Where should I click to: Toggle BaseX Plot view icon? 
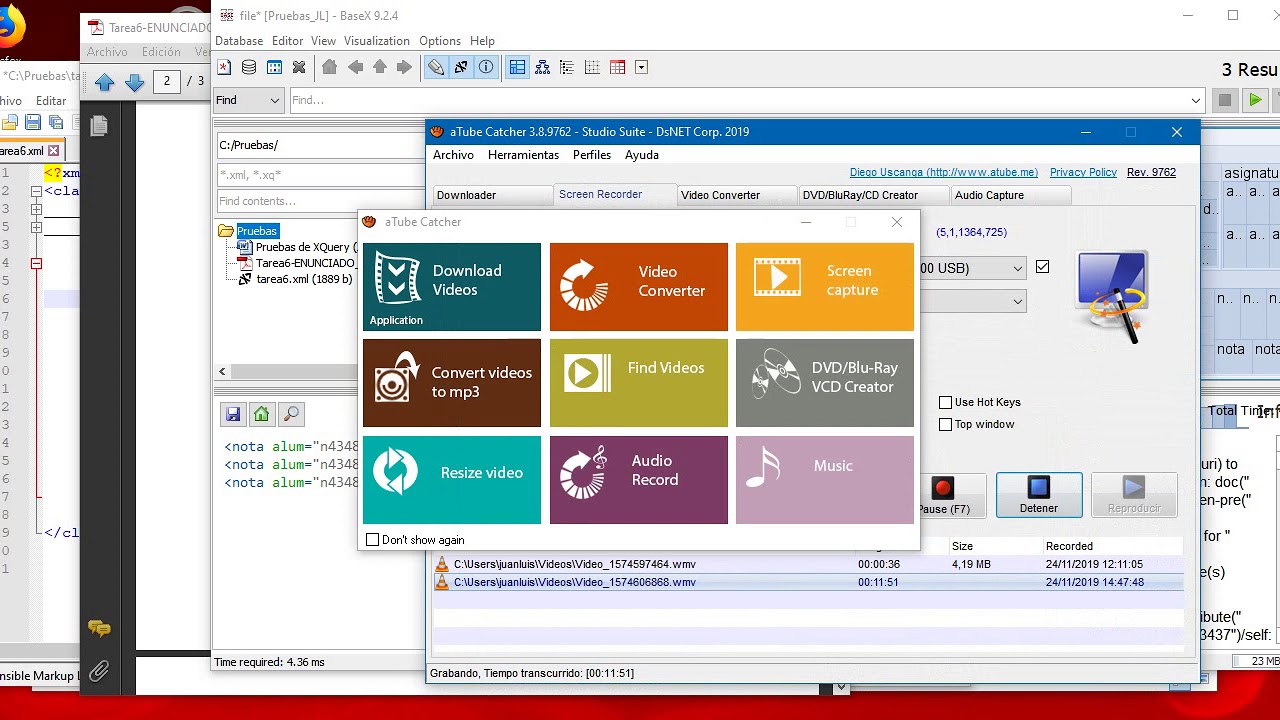tap(592, 67)
